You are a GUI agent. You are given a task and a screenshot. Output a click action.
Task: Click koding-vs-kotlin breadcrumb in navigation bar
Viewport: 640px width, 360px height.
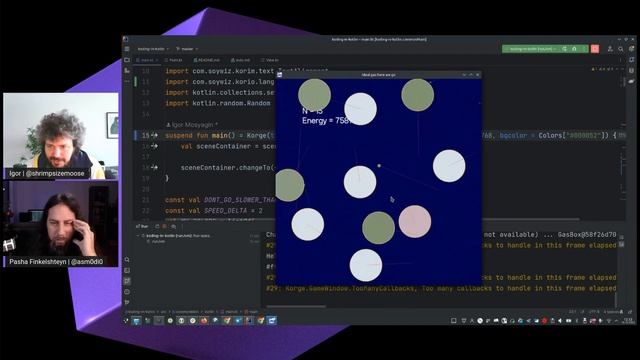coord(139,312)
